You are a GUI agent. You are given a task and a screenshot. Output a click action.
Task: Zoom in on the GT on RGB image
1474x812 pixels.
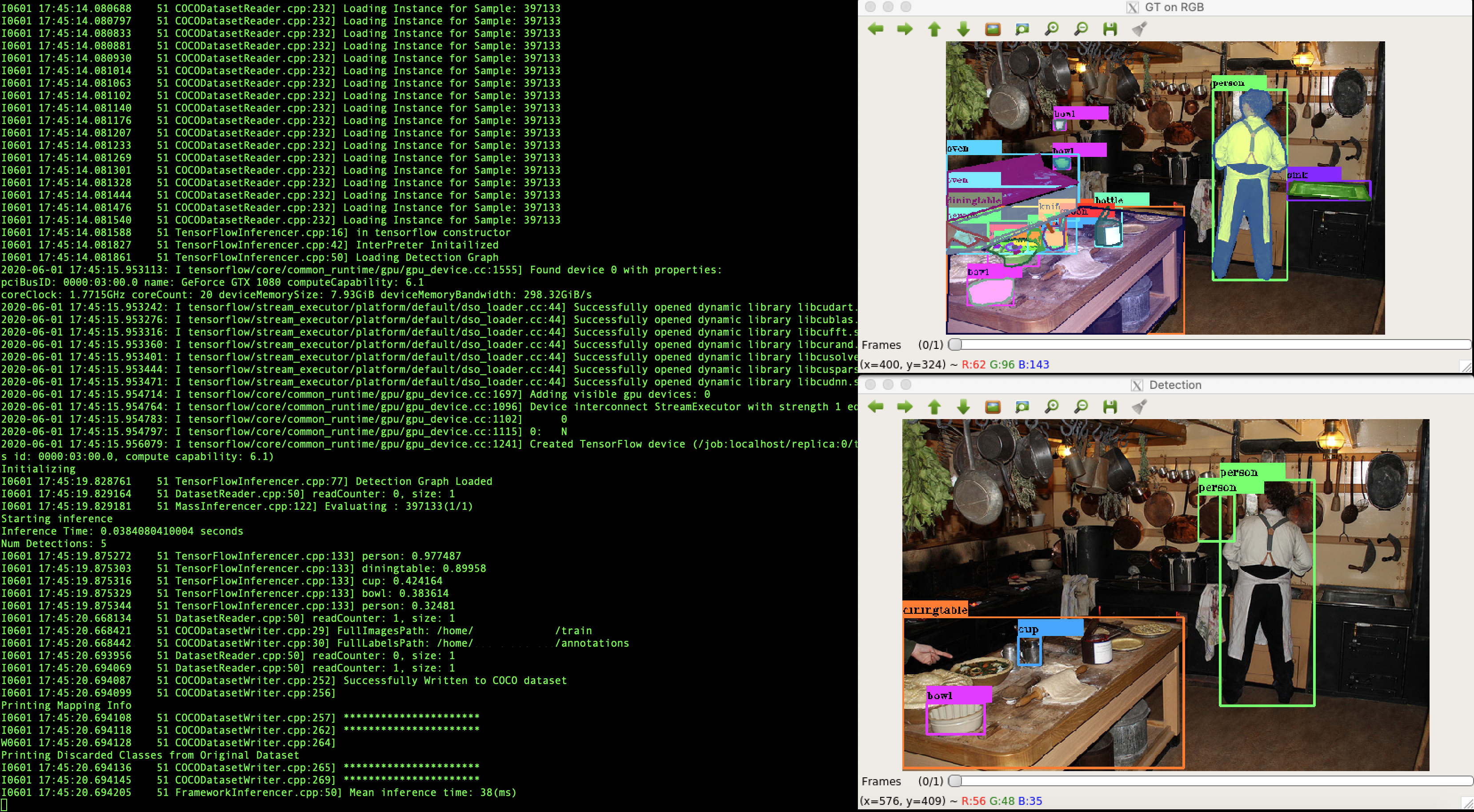pos(1052,29)
